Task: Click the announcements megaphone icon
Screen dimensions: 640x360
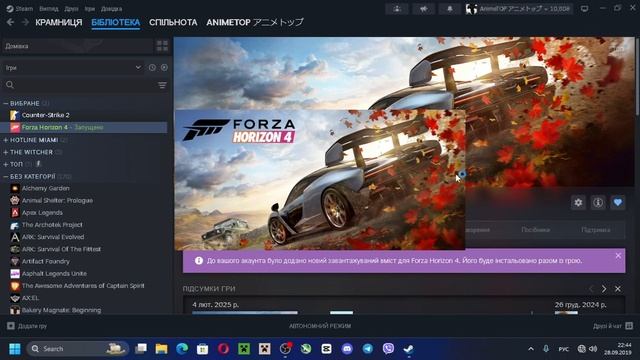Action: click(x=424, y=9)
